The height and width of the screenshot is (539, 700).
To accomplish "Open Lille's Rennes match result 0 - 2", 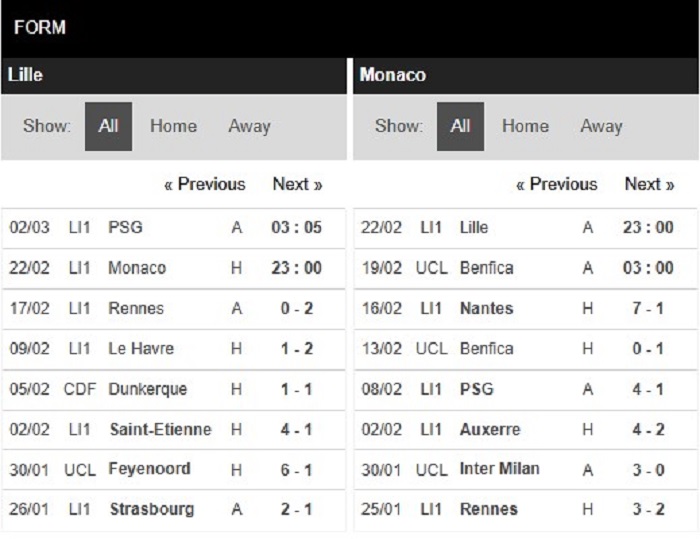I will [174, 309].
